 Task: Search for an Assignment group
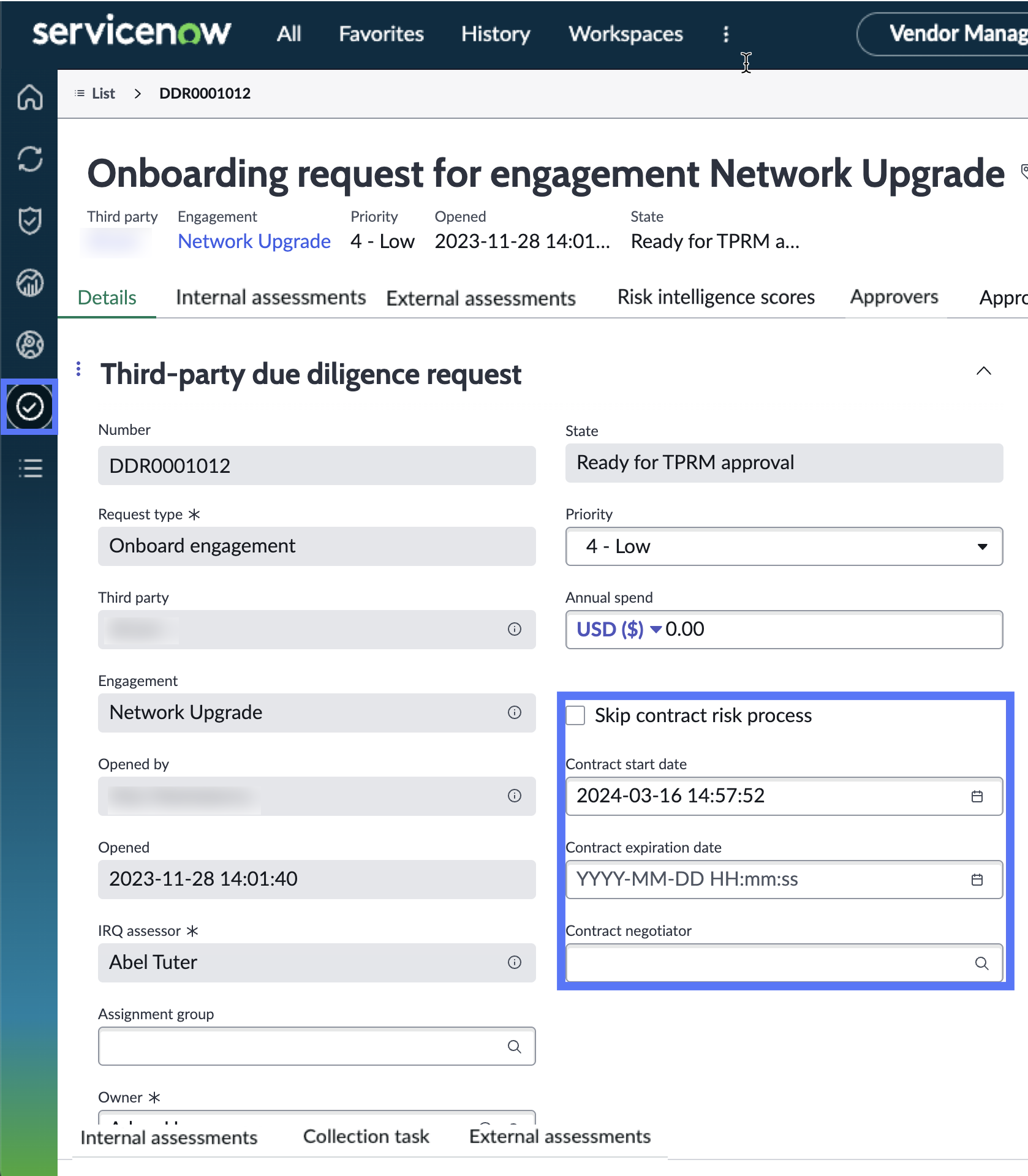point(515,1047)
